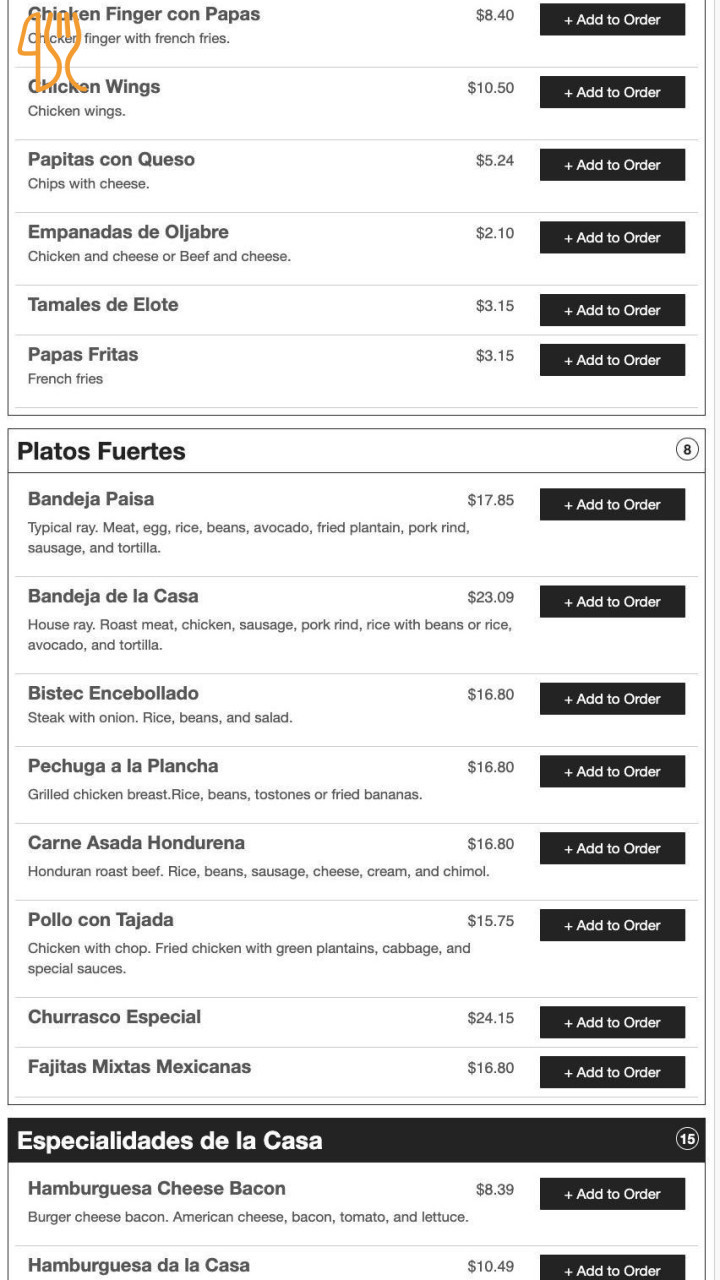Viewport: 720px width, 1280px height.
Task: Add Papas Fritas to the order
Action: click(x=612, y=360)
